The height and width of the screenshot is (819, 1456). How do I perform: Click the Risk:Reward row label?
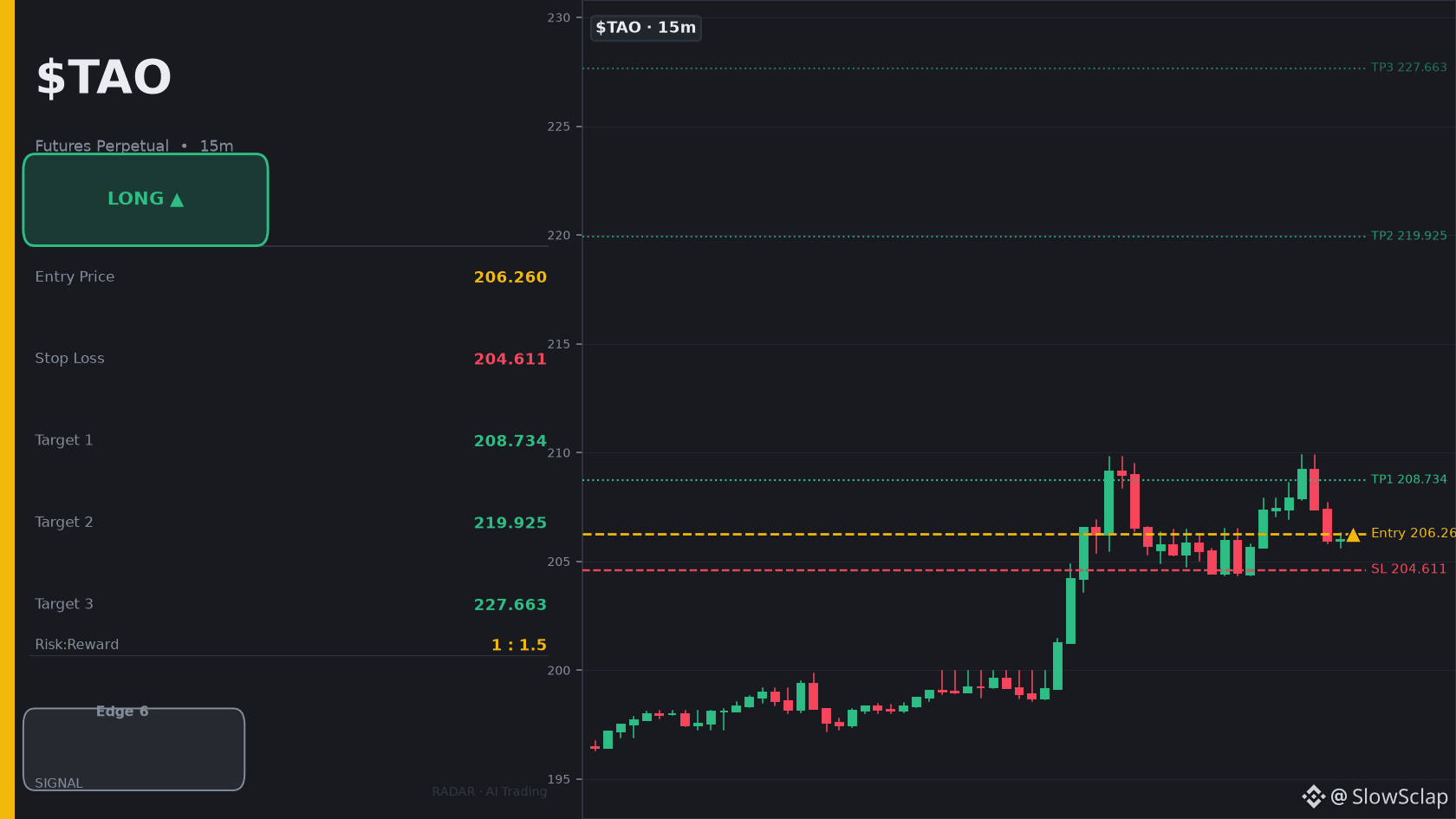pyautogui.click(x=77, y=645)
